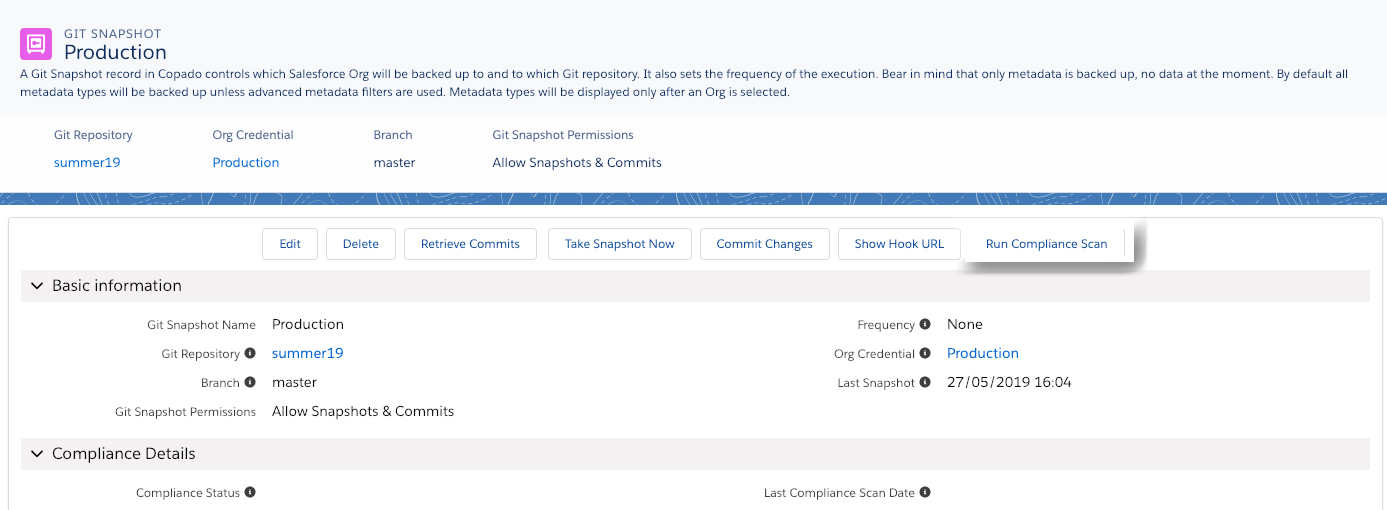This screenshot has width=1387, height=510.
Task: Open summer19 link in header Git Repository
Action: pyautogui.click(x=87, y=162)
